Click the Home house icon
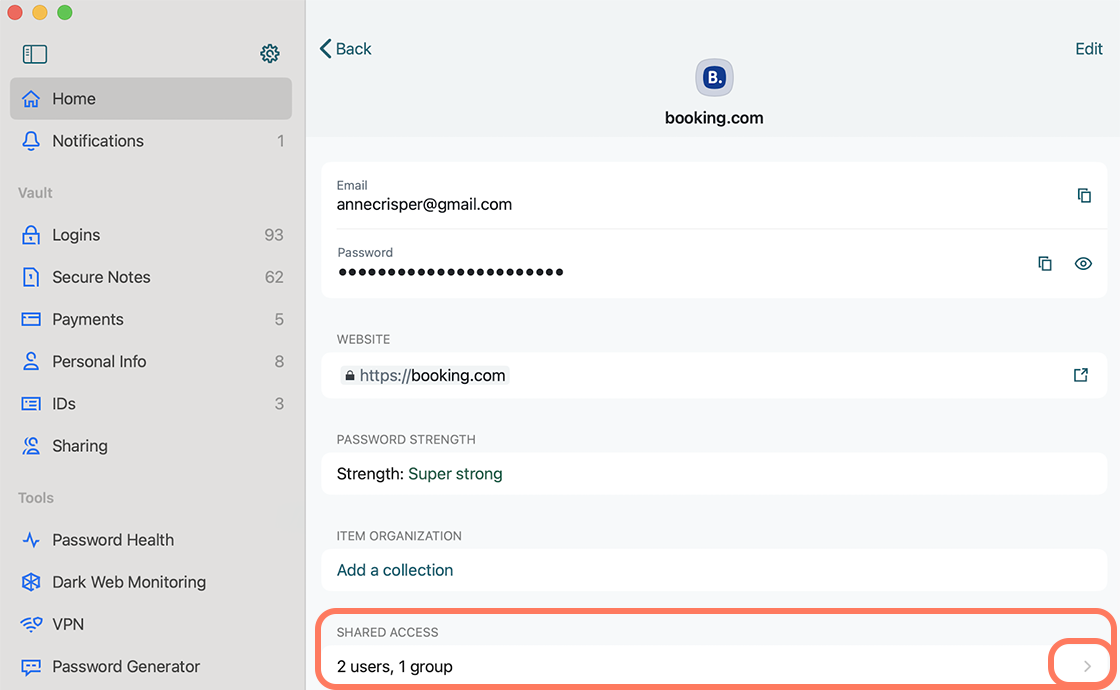Screen dimensions: 1120x690 (x=31, y=99)
